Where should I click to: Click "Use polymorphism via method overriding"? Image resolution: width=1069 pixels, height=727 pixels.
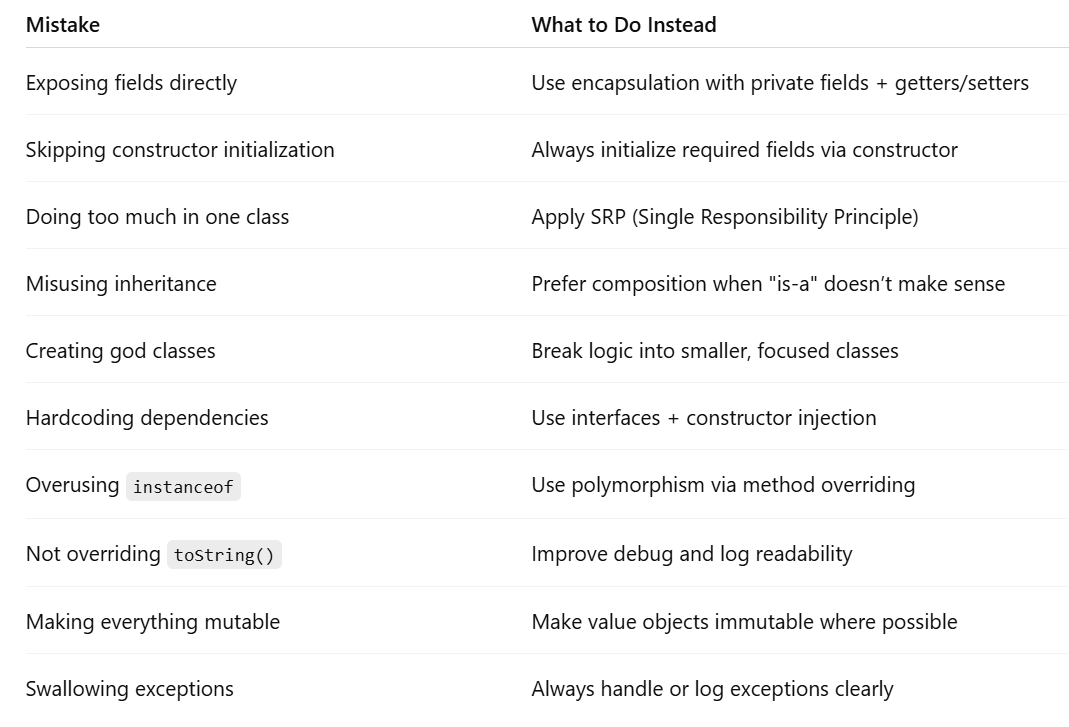coord(722,485)
